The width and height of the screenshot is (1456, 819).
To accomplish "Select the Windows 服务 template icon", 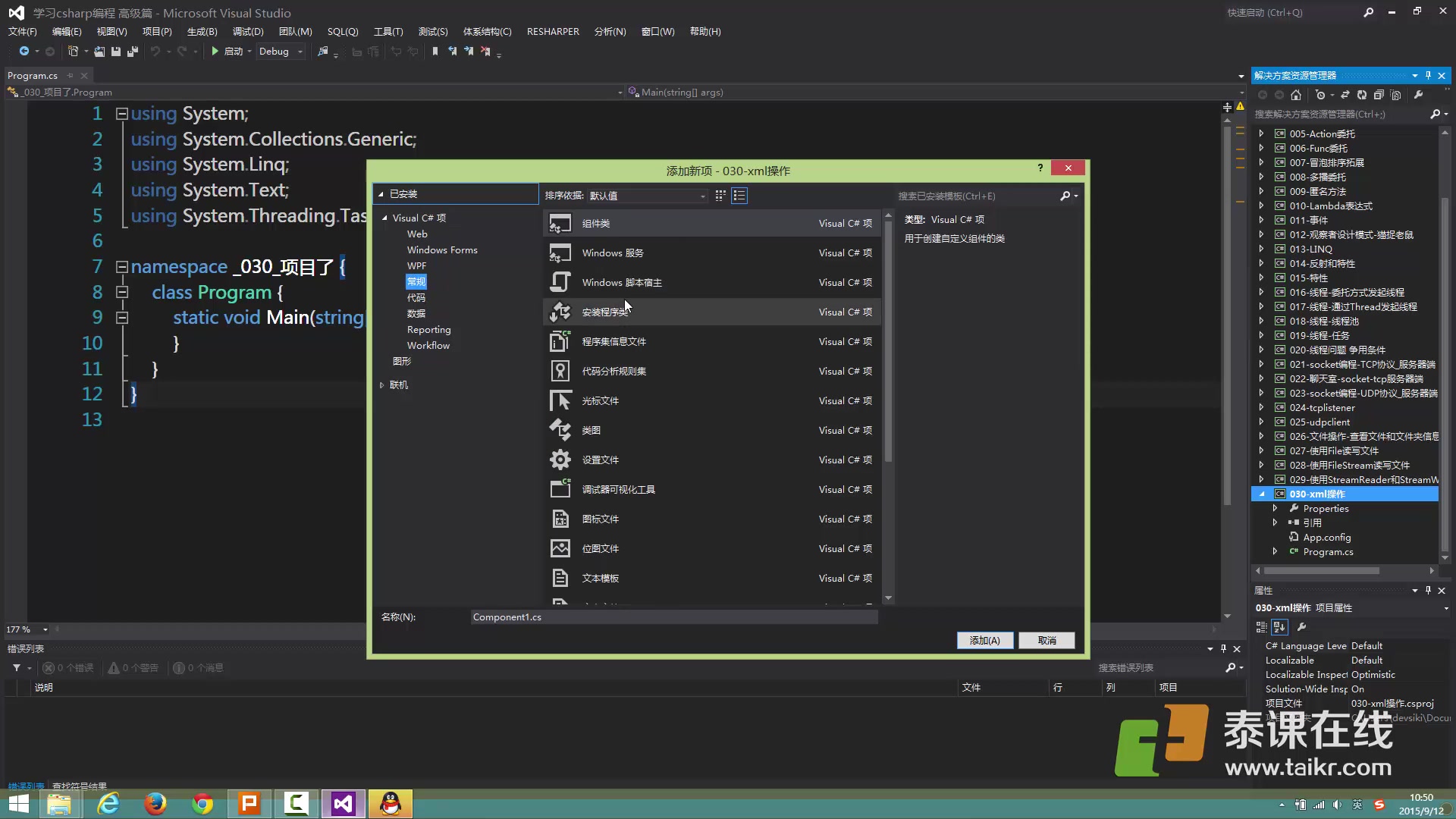I will pos(560,253).
